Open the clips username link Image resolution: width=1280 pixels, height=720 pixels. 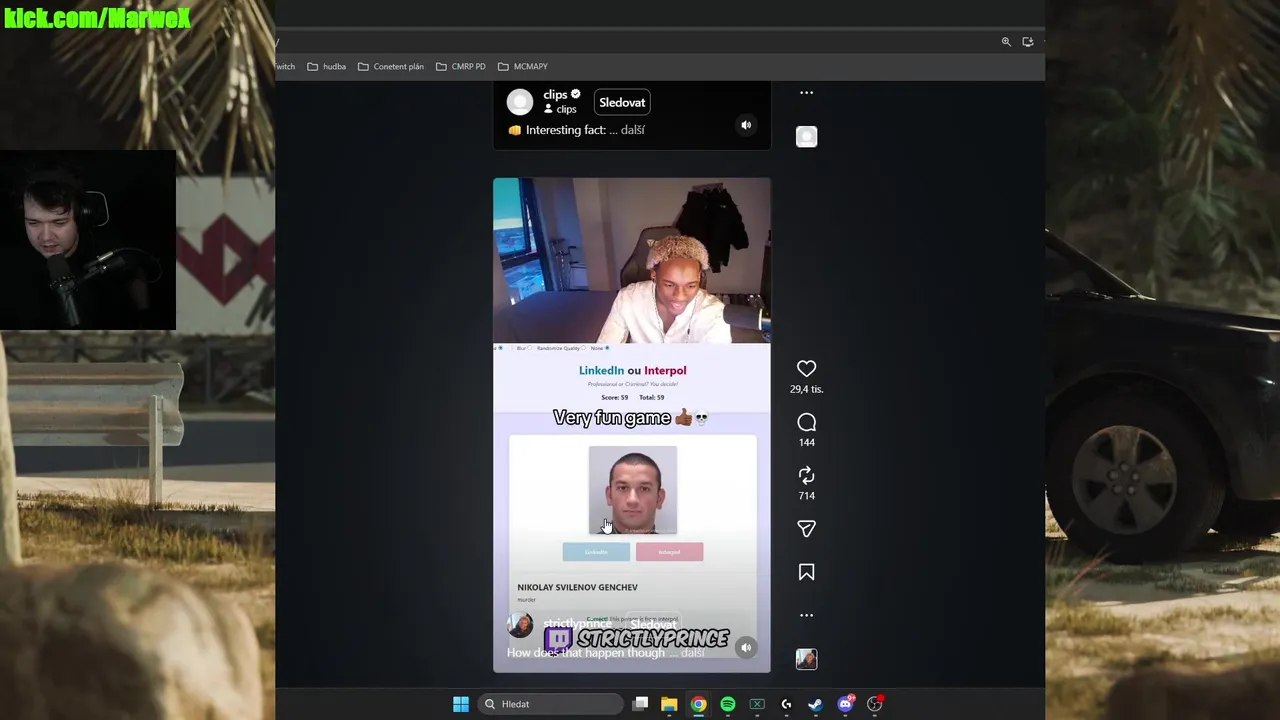pyautogui.click(x=555, y=94)
